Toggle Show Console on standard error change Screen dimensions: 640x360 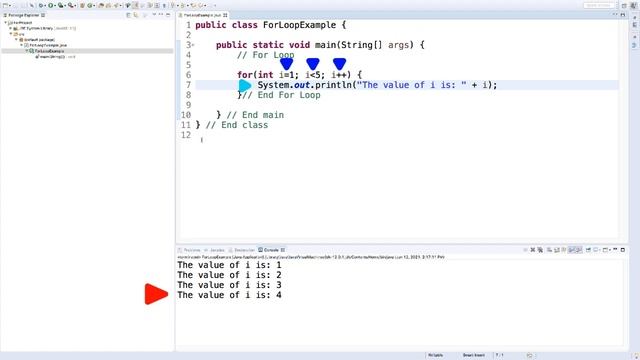pos(578,250)
